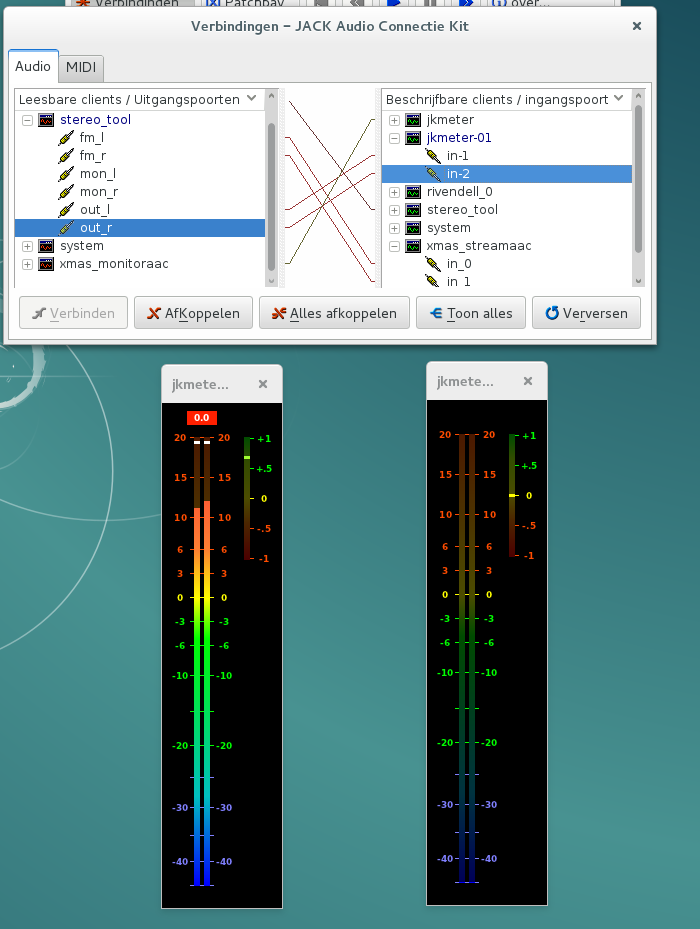Expand the system output client tree
This screenshot has width=700, height=929.
(x=27, y=246)
